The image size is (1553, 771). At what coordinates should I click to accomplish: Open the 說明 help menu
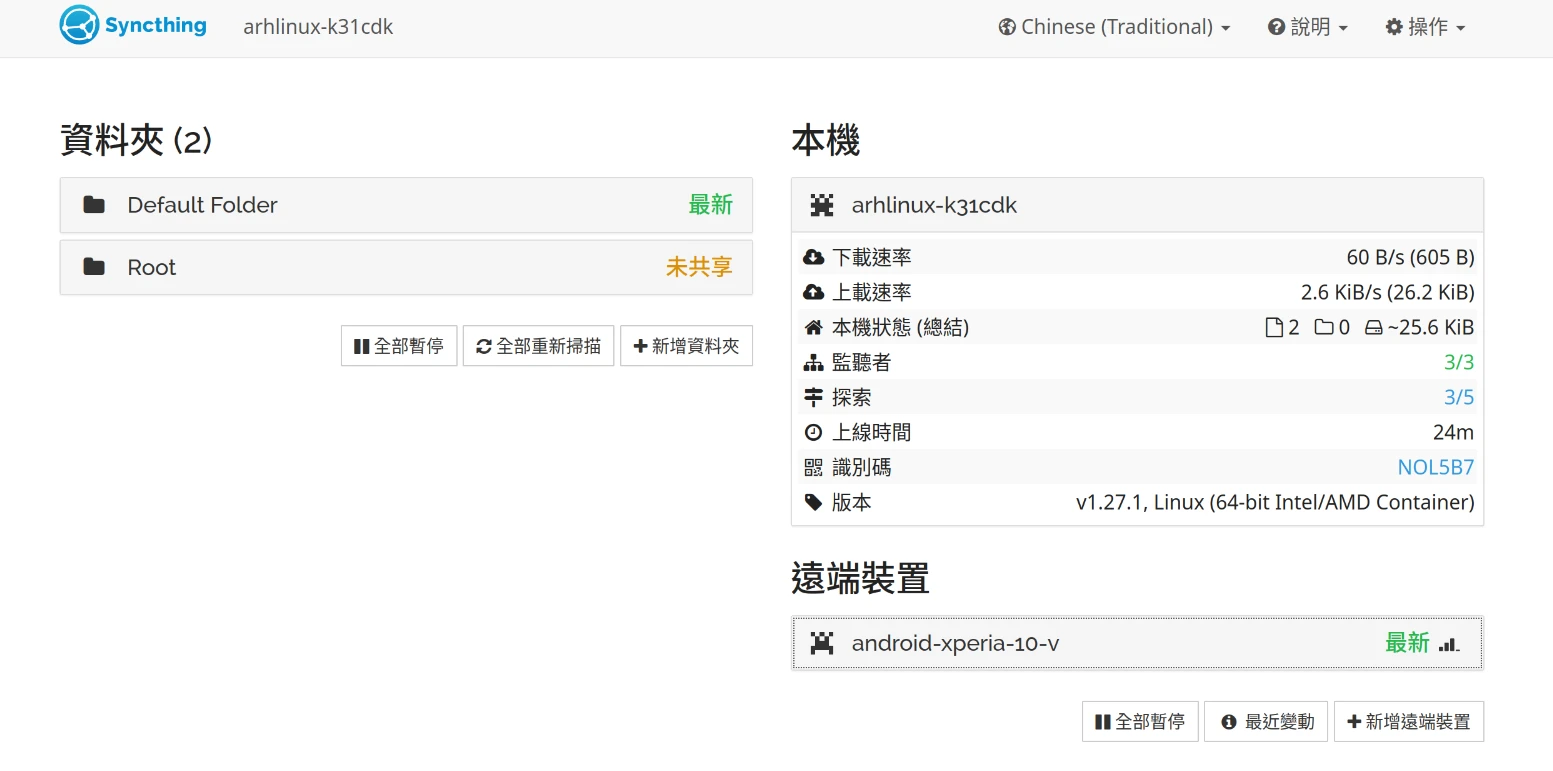pyautogui.click(x=1308, y=27)
